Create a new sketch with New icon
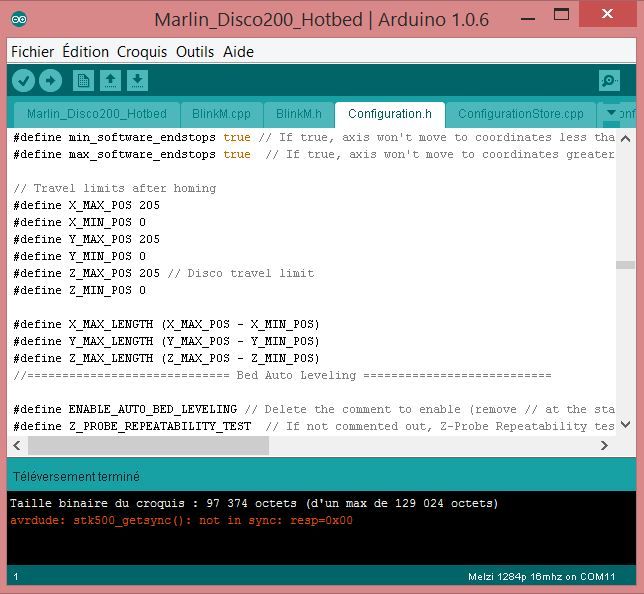Viewport: 644px width, 594px height. (83, 81)
